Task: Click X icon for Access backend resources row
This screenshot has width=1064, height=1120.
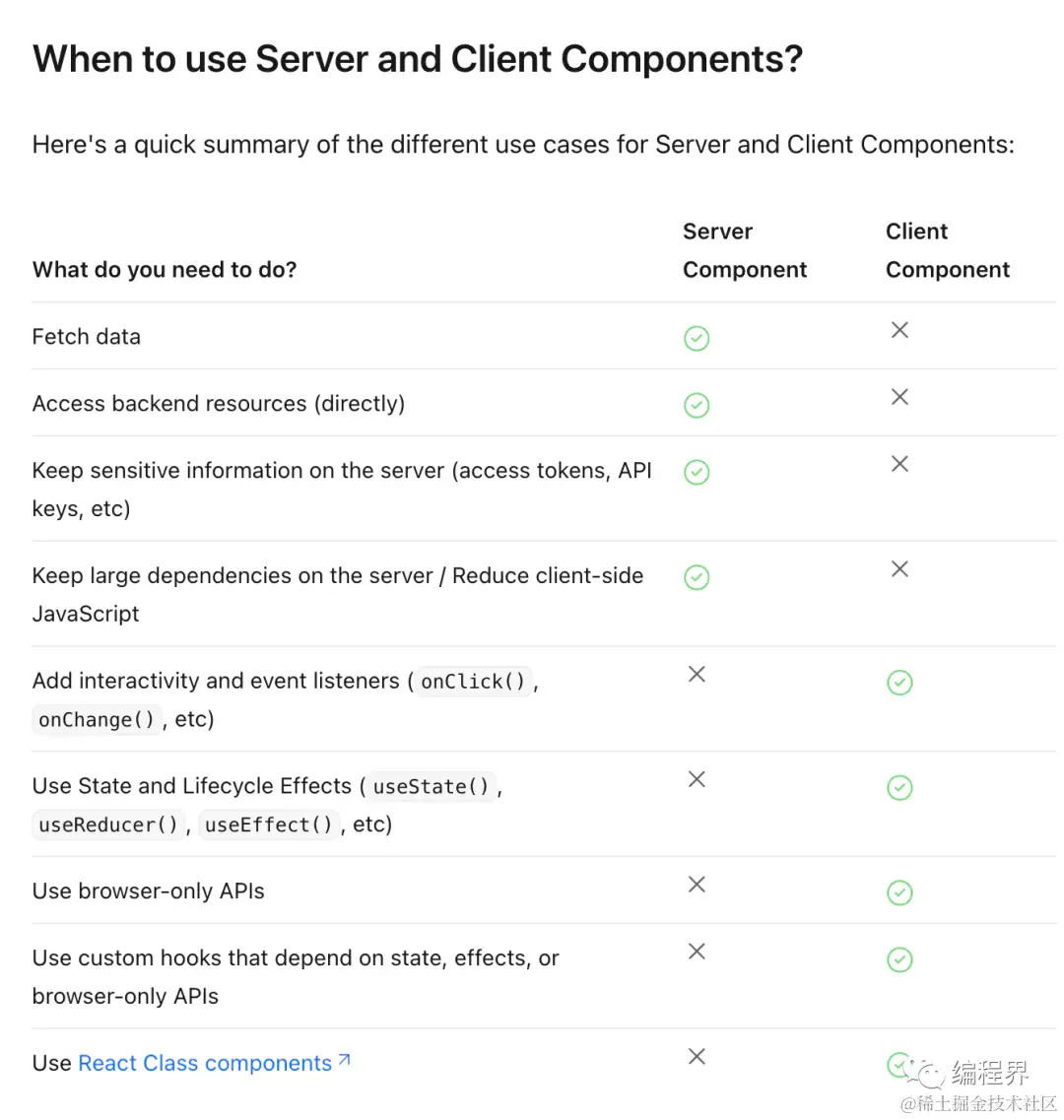Action: [x=898, y=396]
